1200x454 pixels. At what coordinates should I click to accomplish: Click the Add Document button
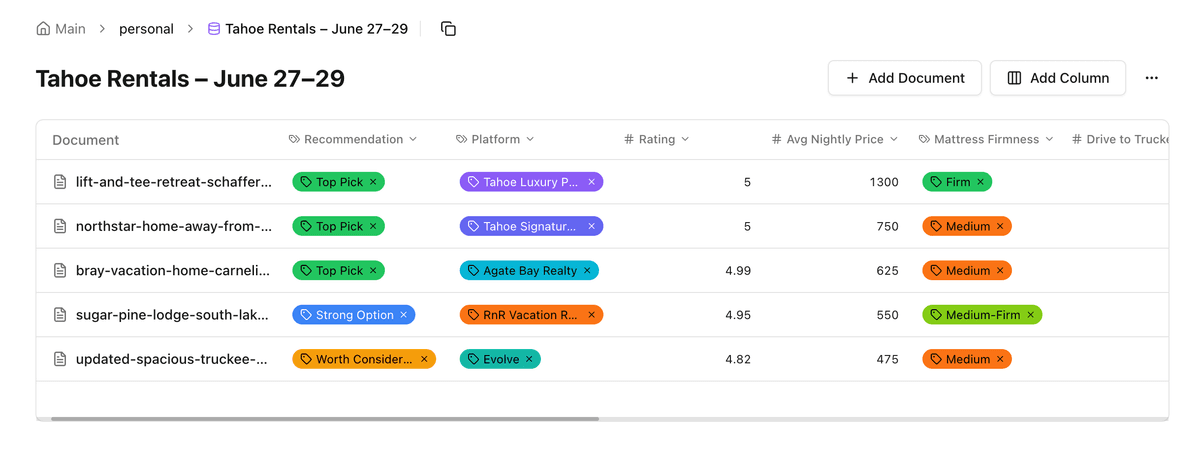(x=904, y=78)
